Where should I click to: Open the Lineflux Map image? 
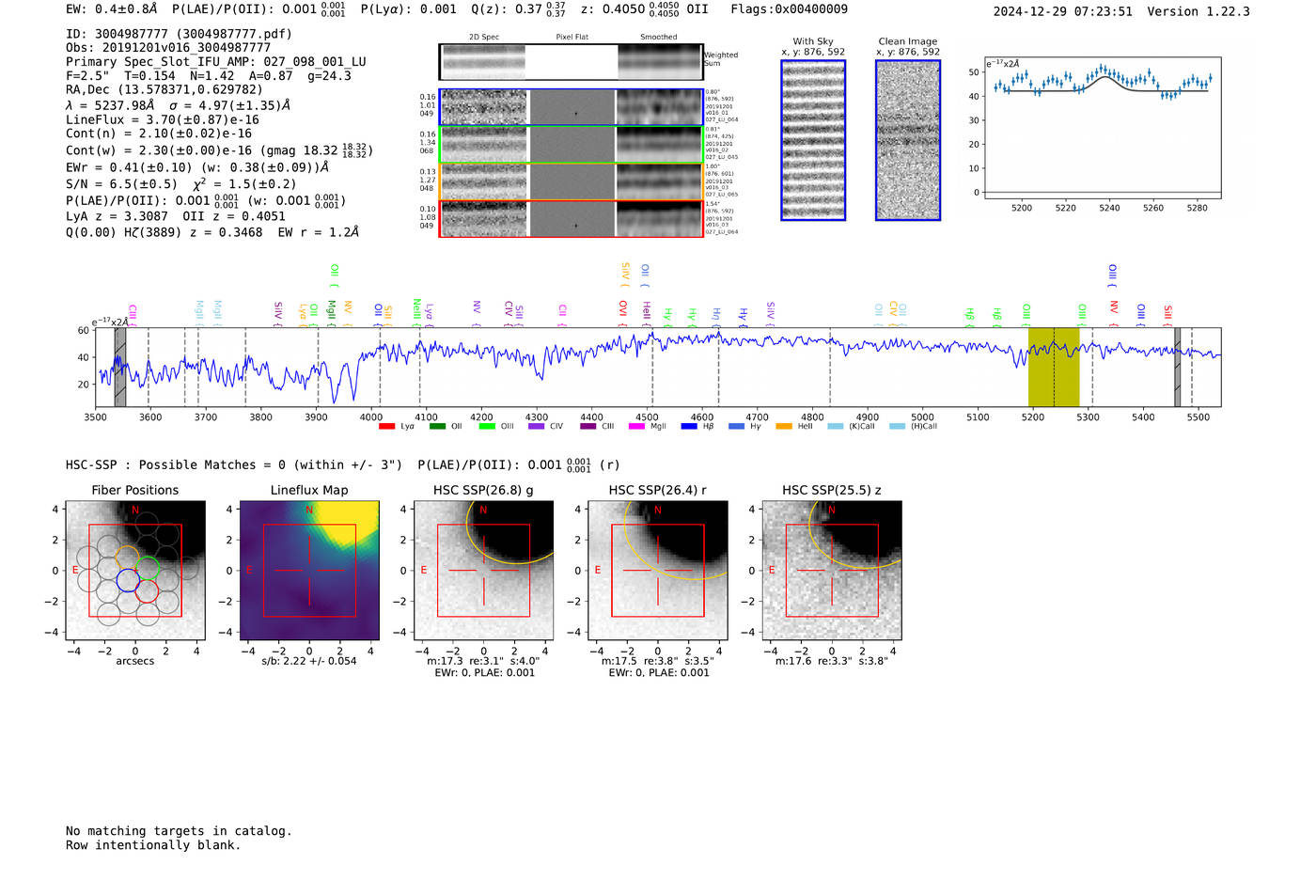coord(309,571)
